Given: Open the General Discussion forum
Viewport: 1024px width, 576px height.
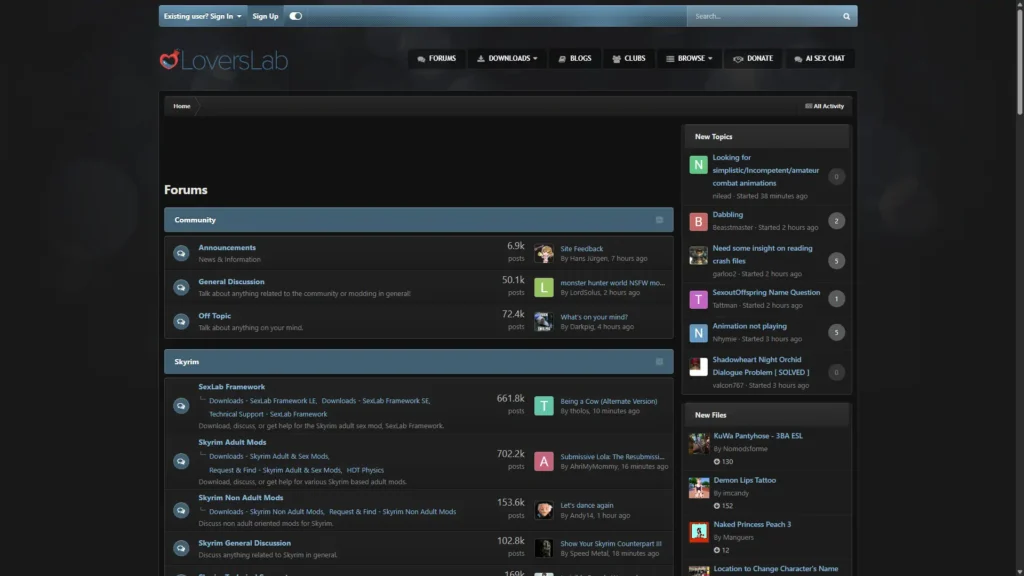Looking at the screenshot, I should coord(231,281).
